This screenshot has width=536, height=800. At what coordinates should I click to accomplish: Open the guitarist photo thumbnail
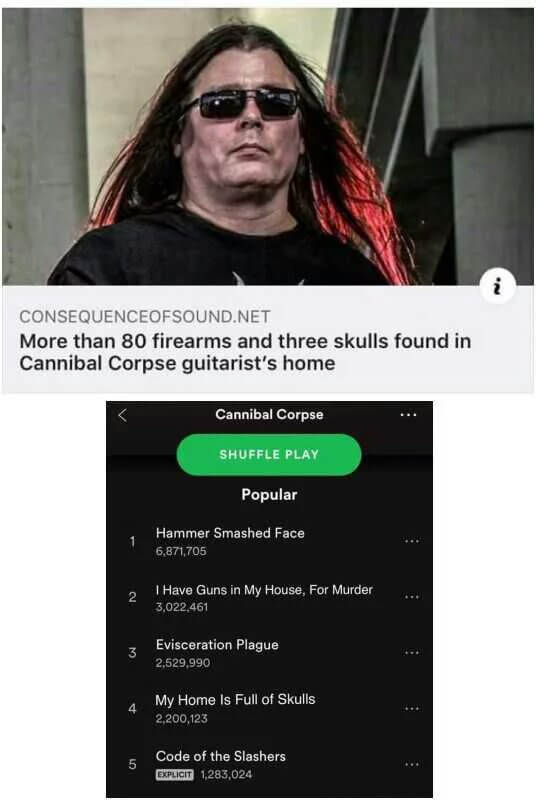[x=268, y=146]
